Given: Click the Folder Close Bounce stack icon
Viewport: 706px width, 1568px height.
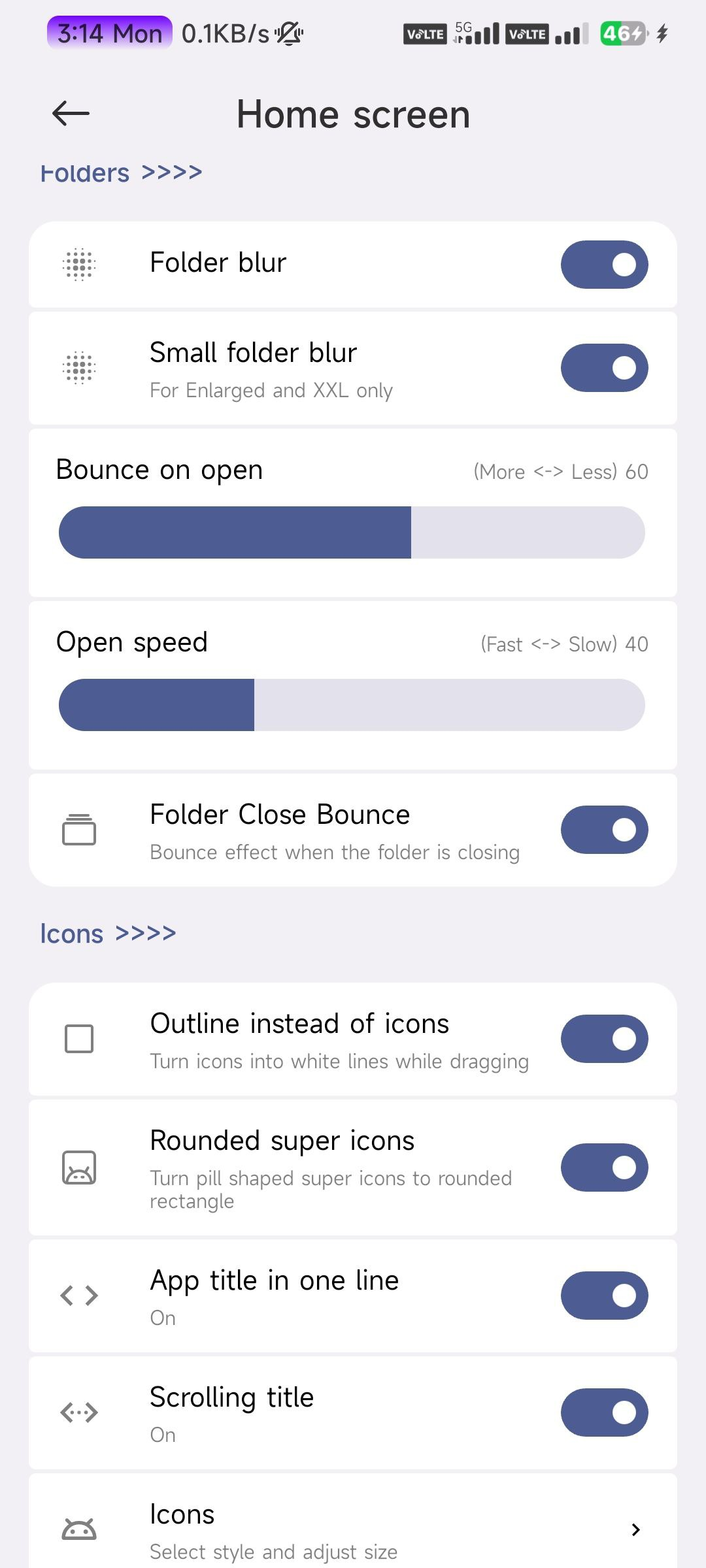Looking at the screenshot, I should [79, 830].
